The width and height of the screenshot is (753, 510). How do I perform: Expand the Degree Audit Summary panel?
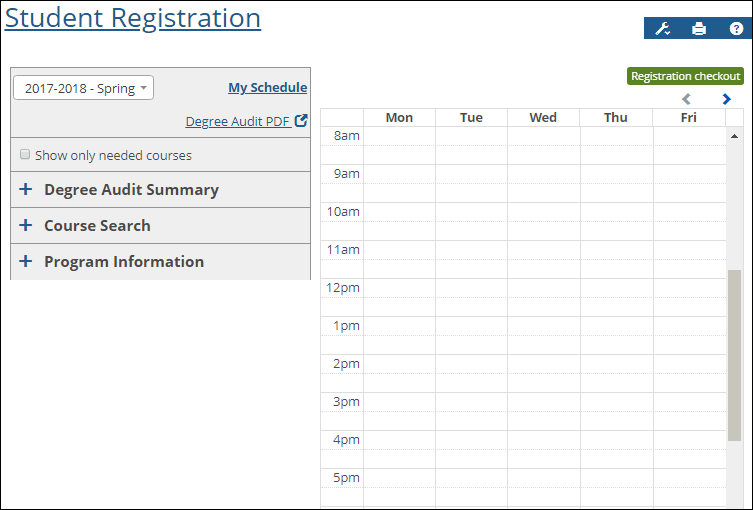pos(160,190)
